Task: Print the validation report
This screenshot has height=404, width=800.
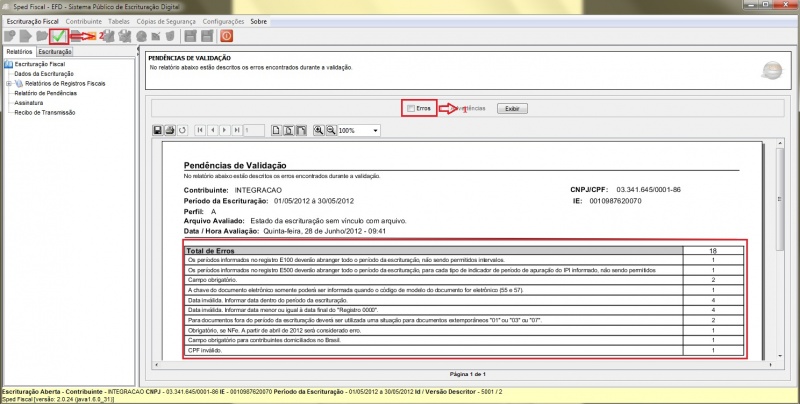Action: pos(170,130)
